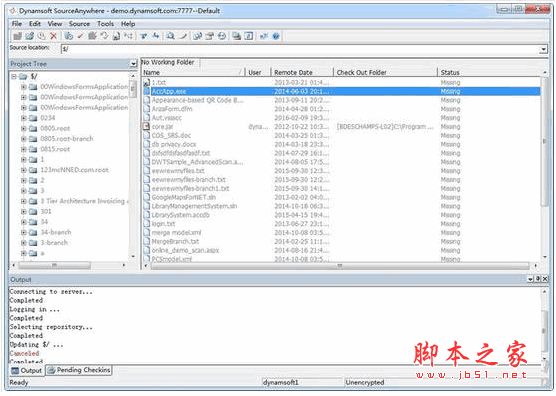Click the blue double-arrow merge toolbar icon
556x396 pixels.
coord(156,36)
